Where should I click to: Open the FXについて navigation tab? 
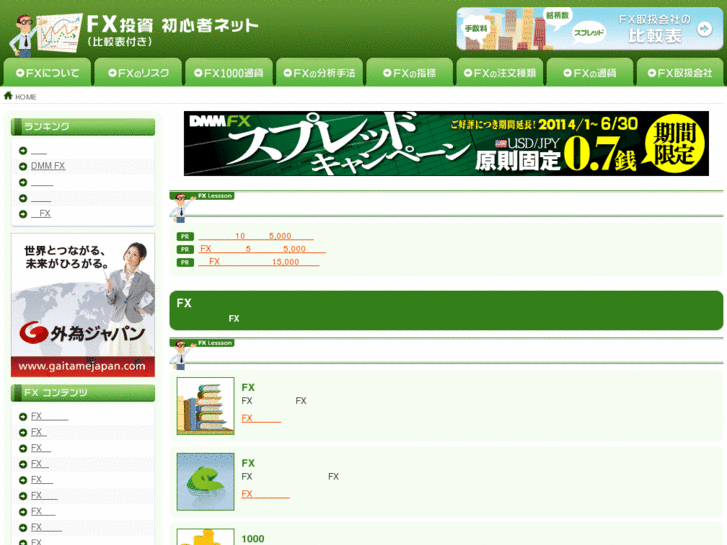pyautogui.click(x=47, y=72)
